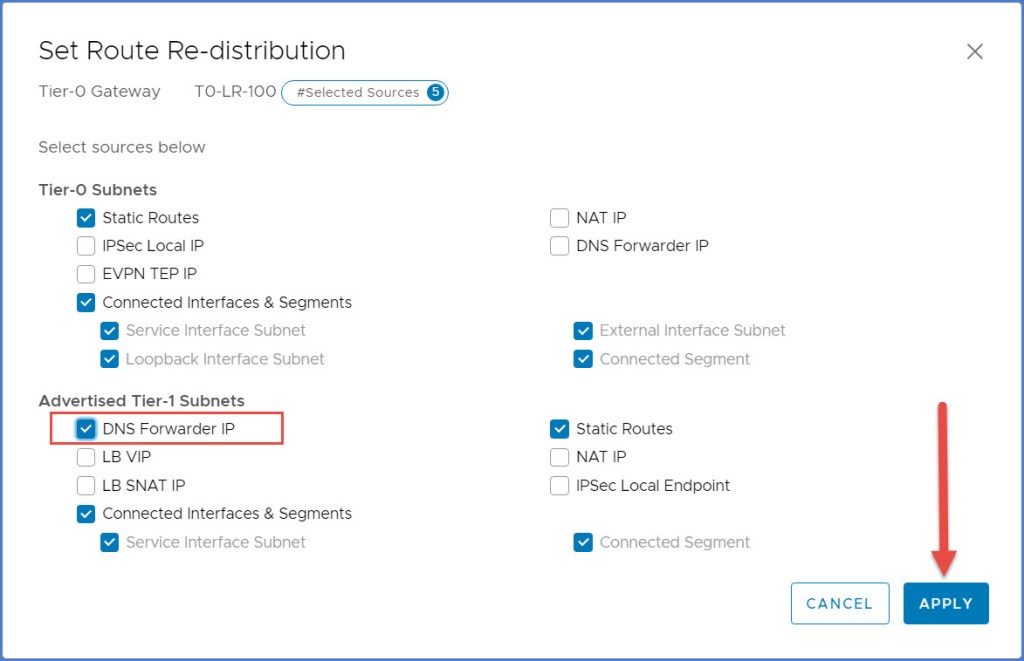The image size is (1024, 661).
Task: Uncheck Tier-0 Static Routes checkbox
Action: [87, 218]
